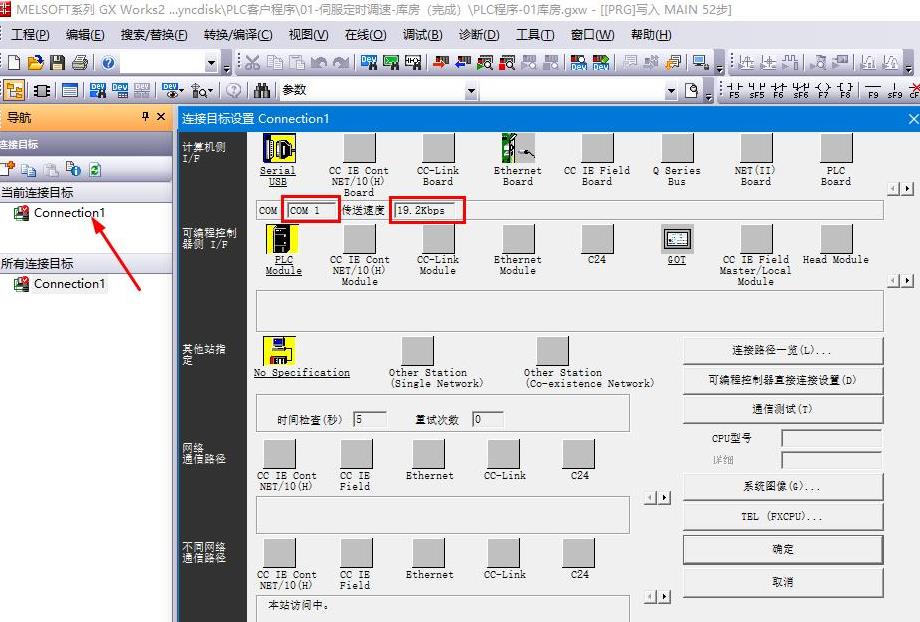This screenshot has width=920, height=622.
Task: Open the 帮助(H) menu
Action: point(651,35)
